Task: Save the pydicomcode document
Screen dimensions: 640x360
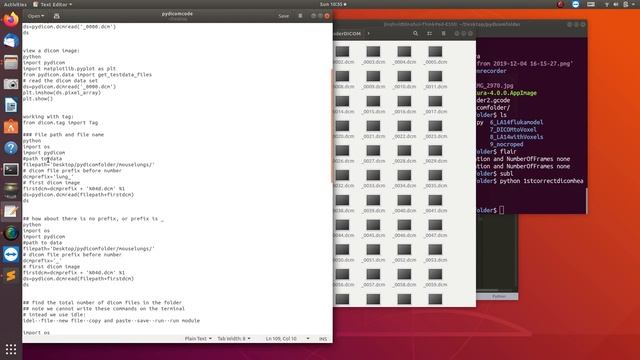Action: pyautogui.click(x=283, y=16)
